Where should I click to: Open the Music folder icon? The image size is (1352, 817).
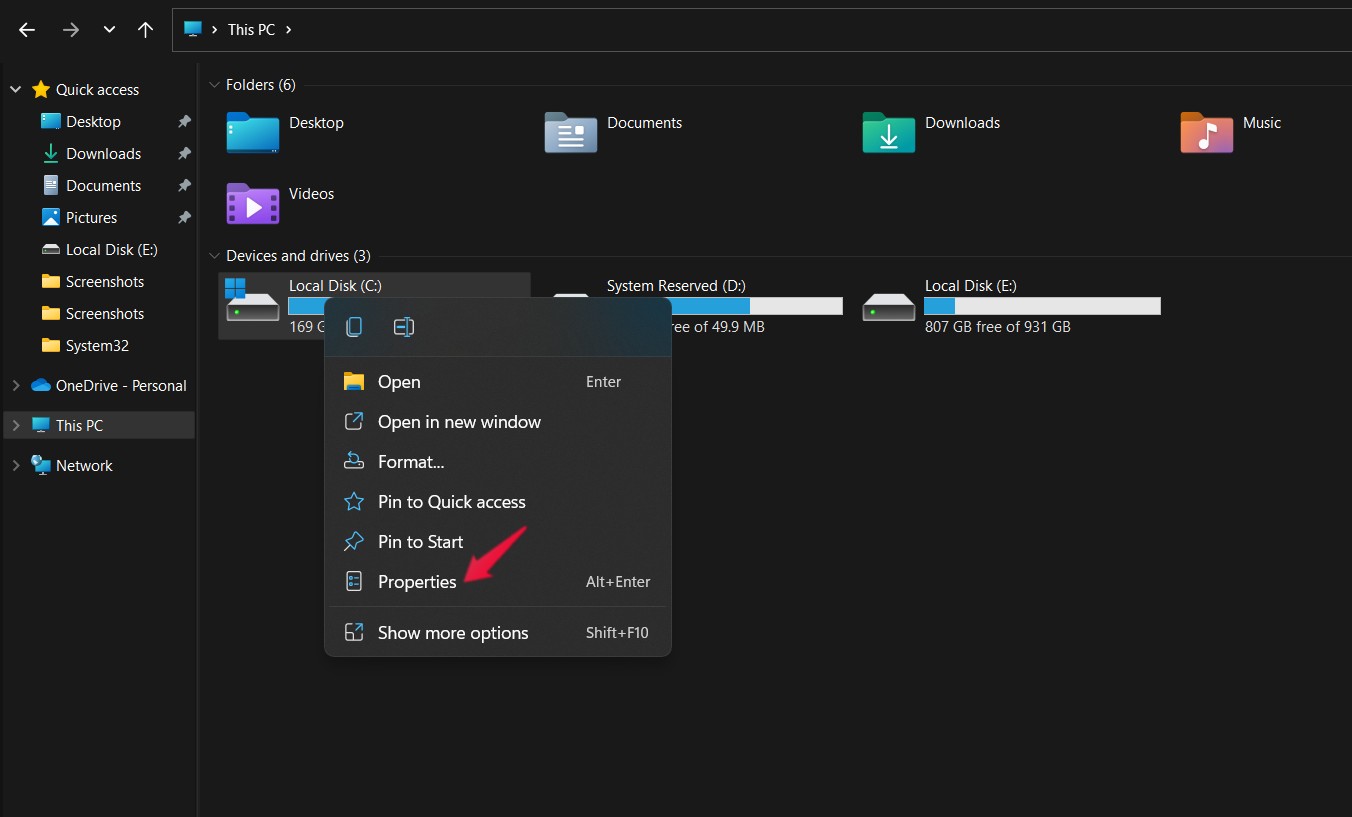click(x=1206, y=133)
